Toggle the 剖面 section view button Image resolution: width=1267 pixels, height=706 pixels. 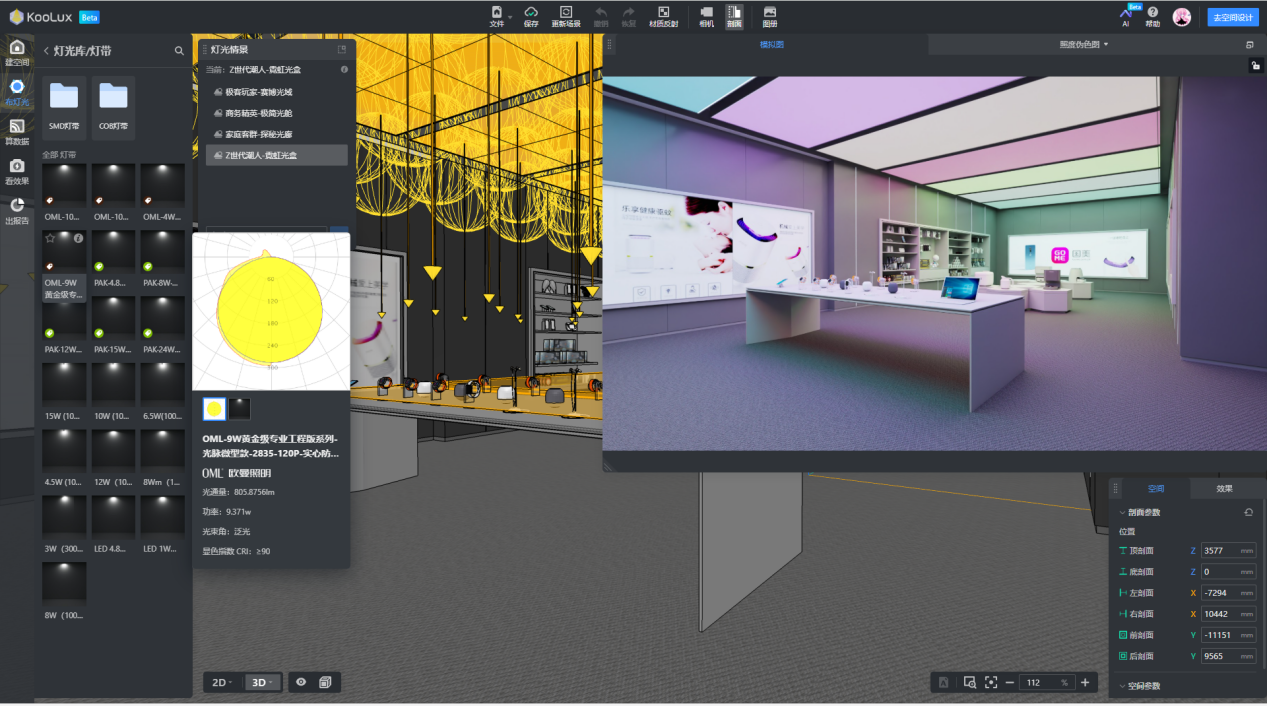[x=734, y=16]
